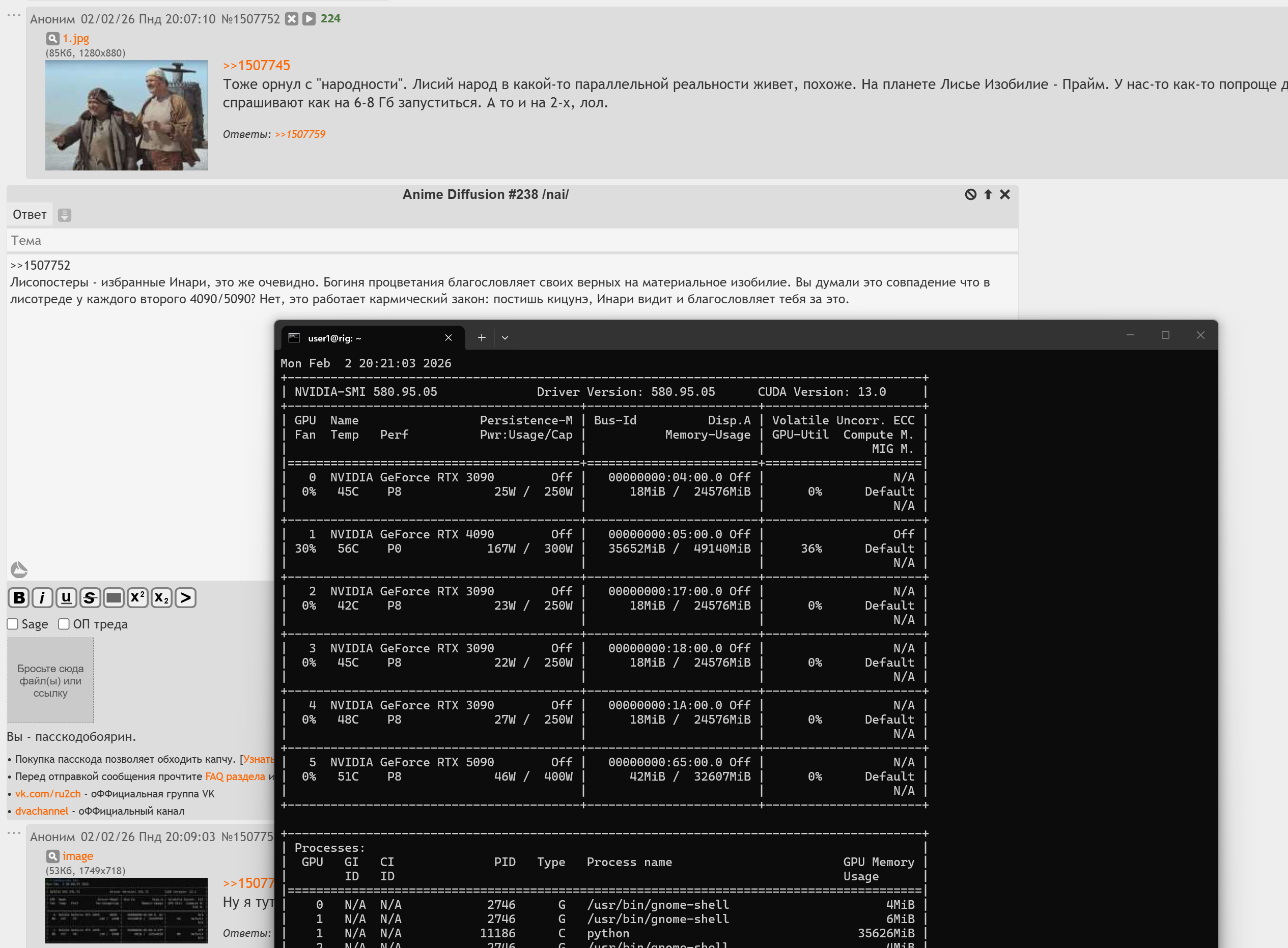The height and width of the screenshot is (948, 1288).
Task: Apply bold formatting with B button
Action: 19,598
